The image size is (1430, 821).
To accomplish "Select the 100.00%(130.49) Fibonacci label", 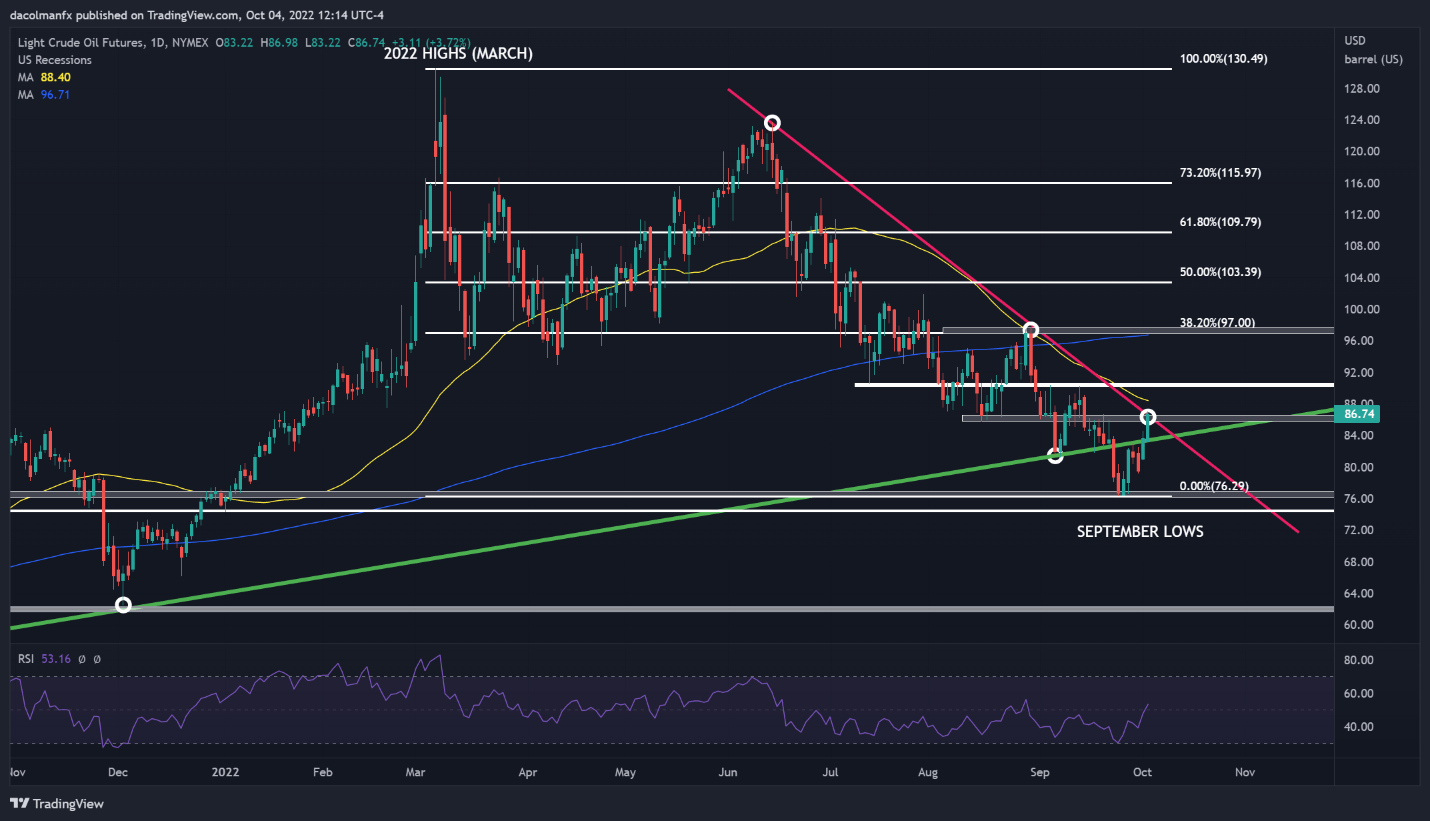I will [x=1224, y=59].
